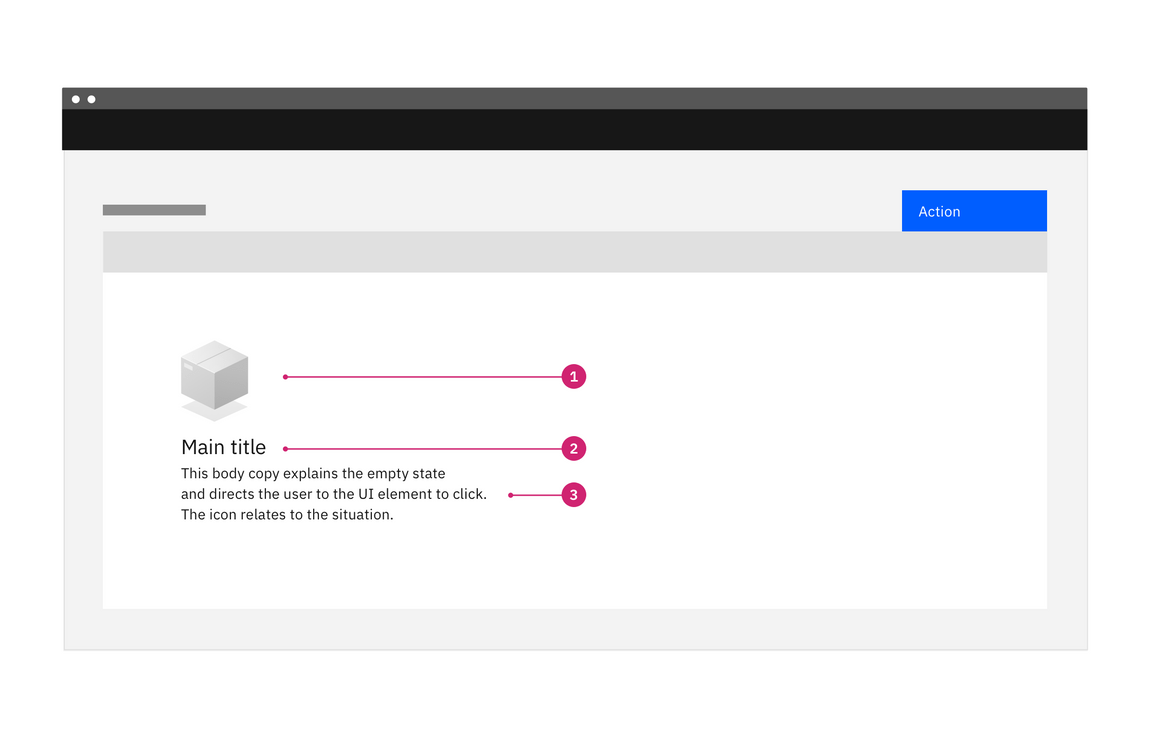1152x741 pixels.
Task: Click the light gray page background area
Action: [x=575, y=630]
